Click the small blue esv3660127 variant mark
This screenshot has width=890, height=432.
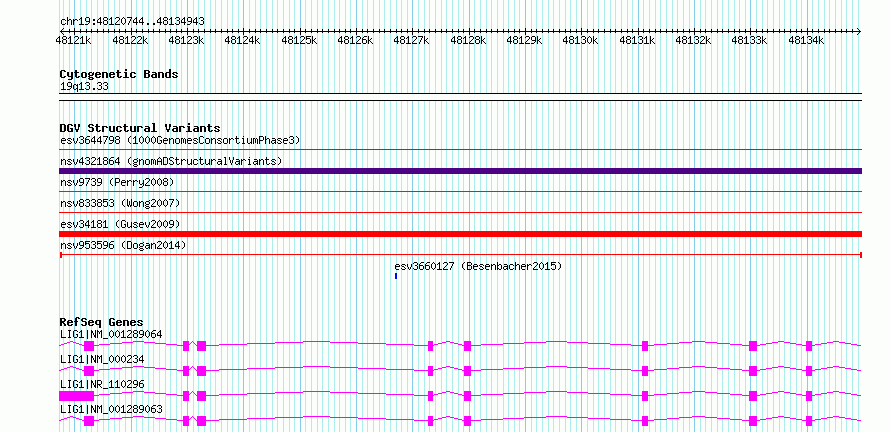(x=396, y=276)
